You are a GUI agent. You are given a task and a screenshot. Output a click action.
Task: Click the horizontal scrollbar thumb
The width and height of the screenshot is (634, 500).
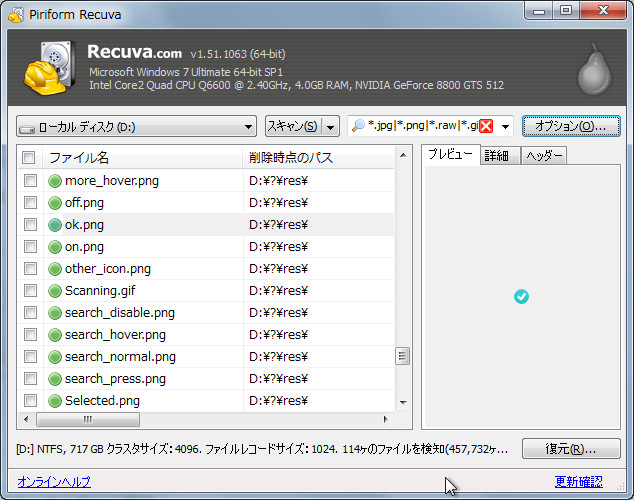(x=88, y=420)
